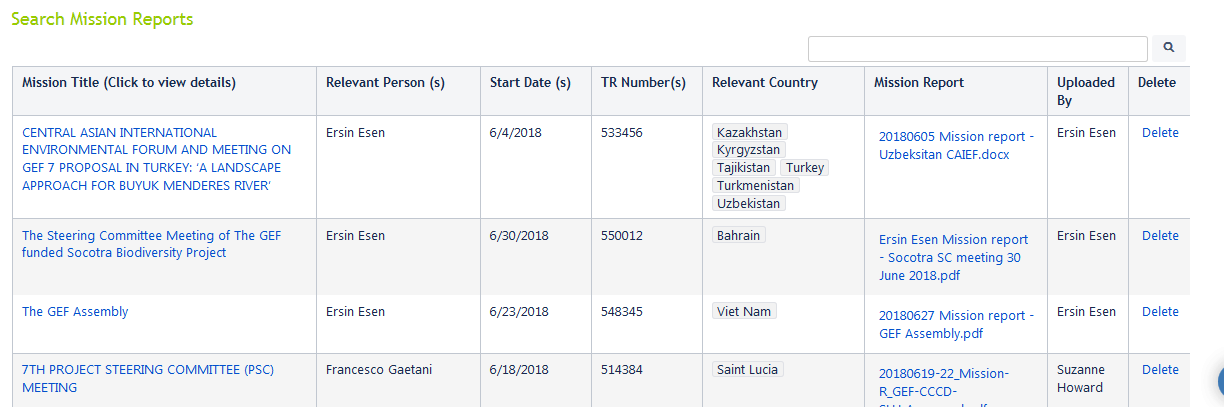Click the Turkey country tag
Image resolution: width=1224 pixels, height=407 pixels.
point(805,168)
